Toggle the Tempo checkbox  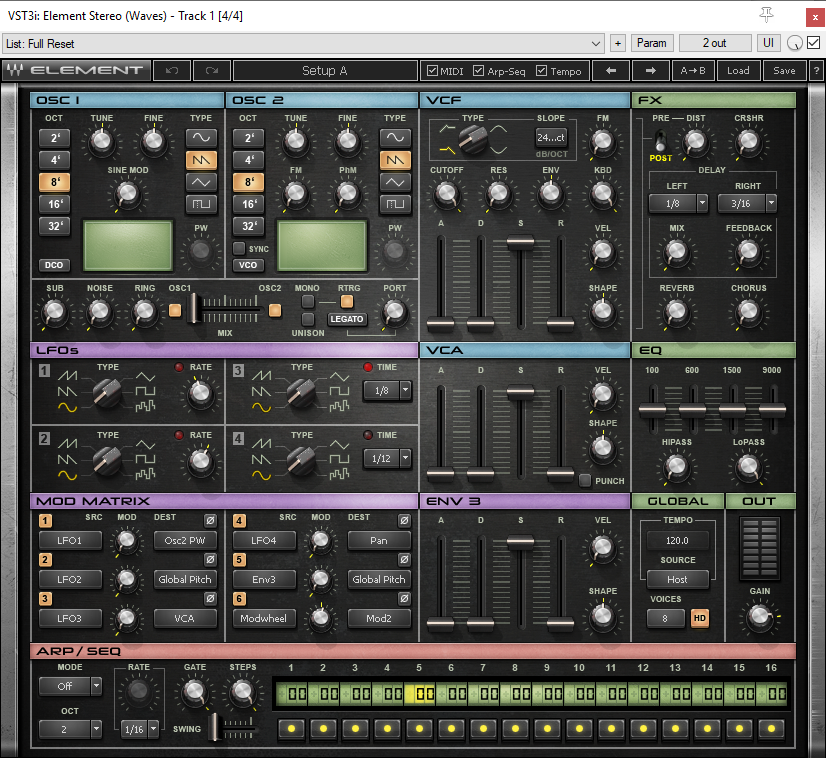pyautogui.click(x=542, y=71)
